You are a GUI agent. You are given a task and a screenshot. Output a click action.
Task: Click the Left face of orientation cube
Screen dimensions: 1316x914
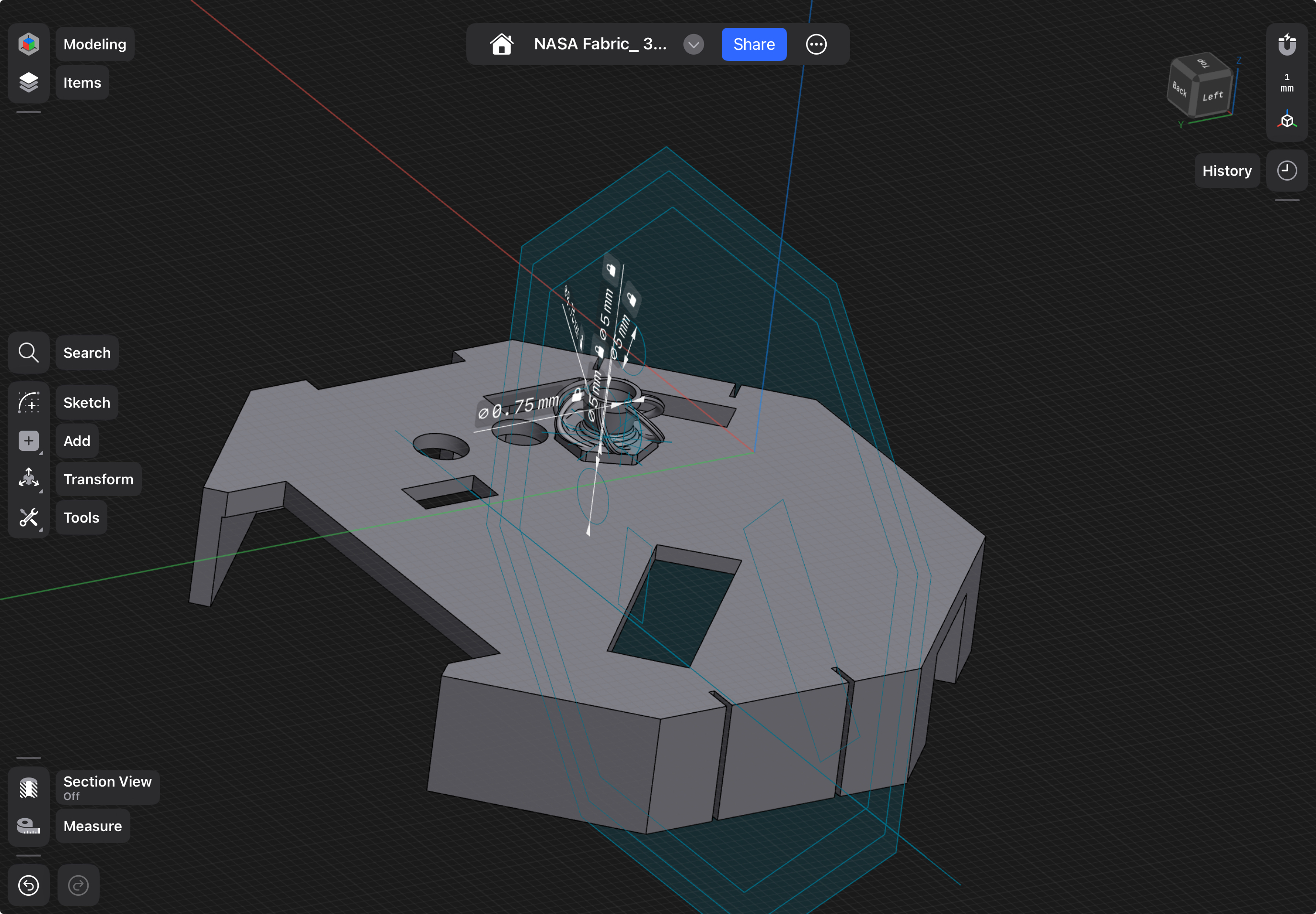pyautogui.click(x=1212, y=96)
